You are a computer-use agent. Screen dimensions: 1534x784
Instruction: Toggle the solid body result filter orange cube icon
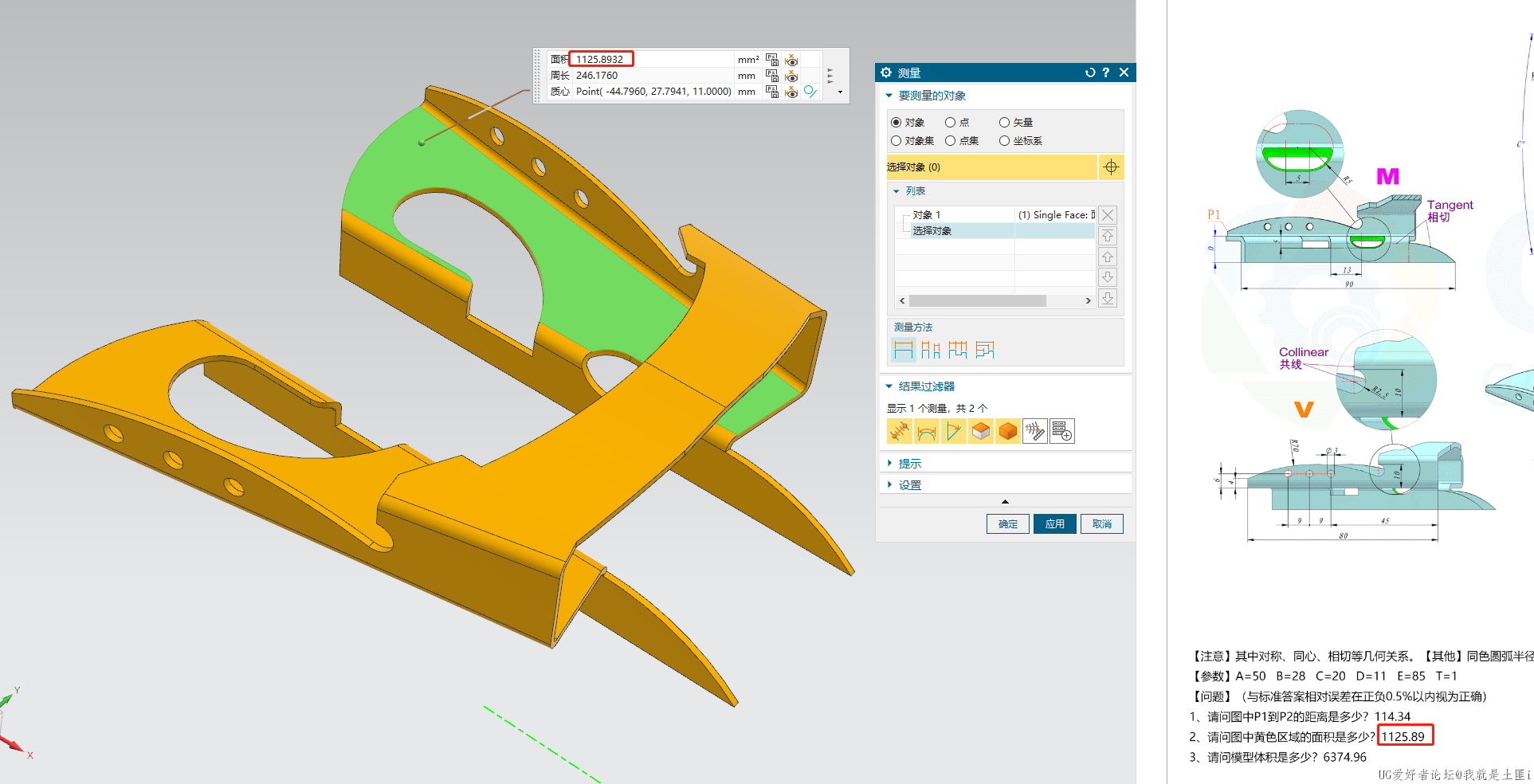1008,431
